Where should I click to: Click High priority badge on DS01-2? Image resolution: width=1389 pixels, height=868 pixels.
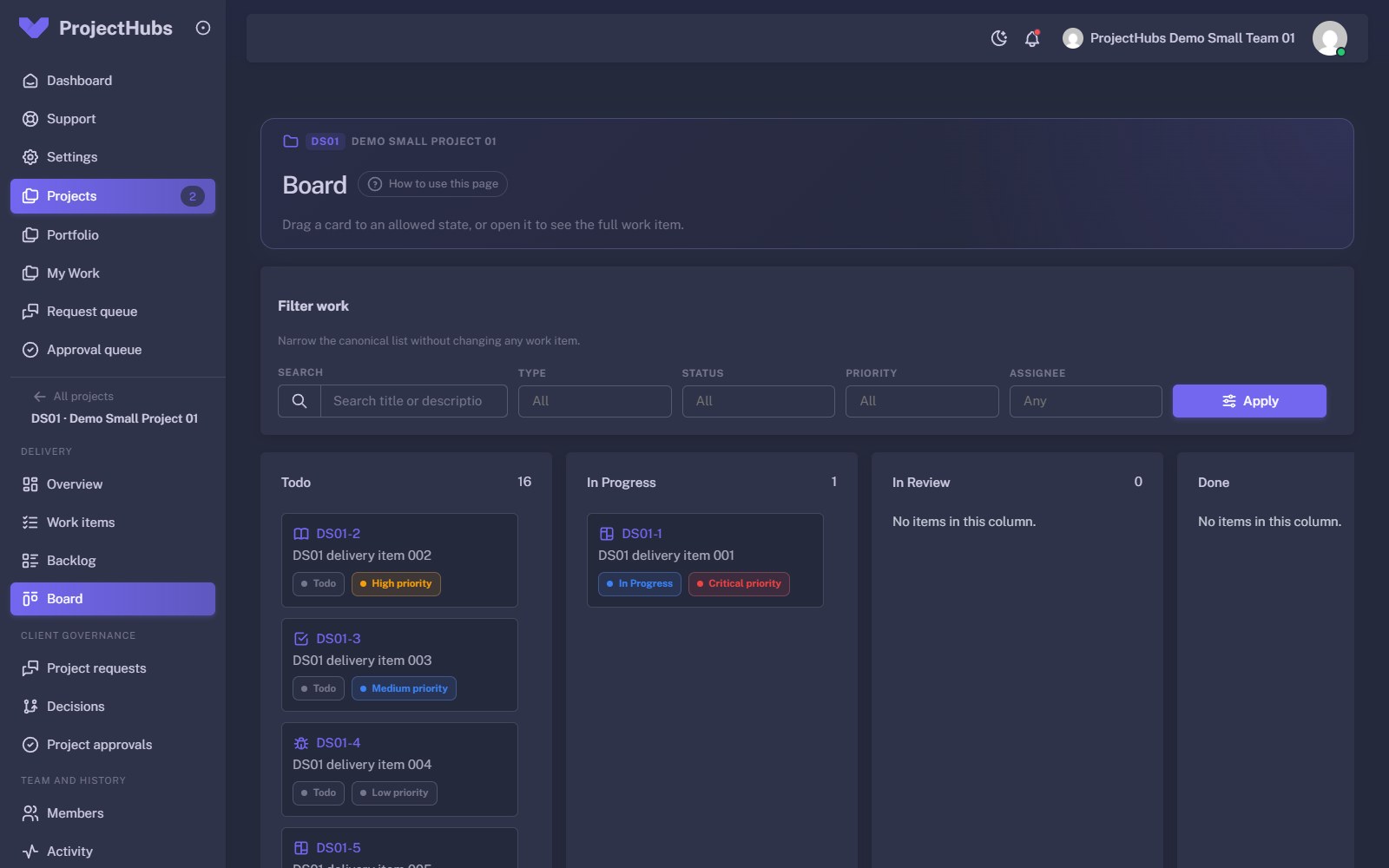396,584
